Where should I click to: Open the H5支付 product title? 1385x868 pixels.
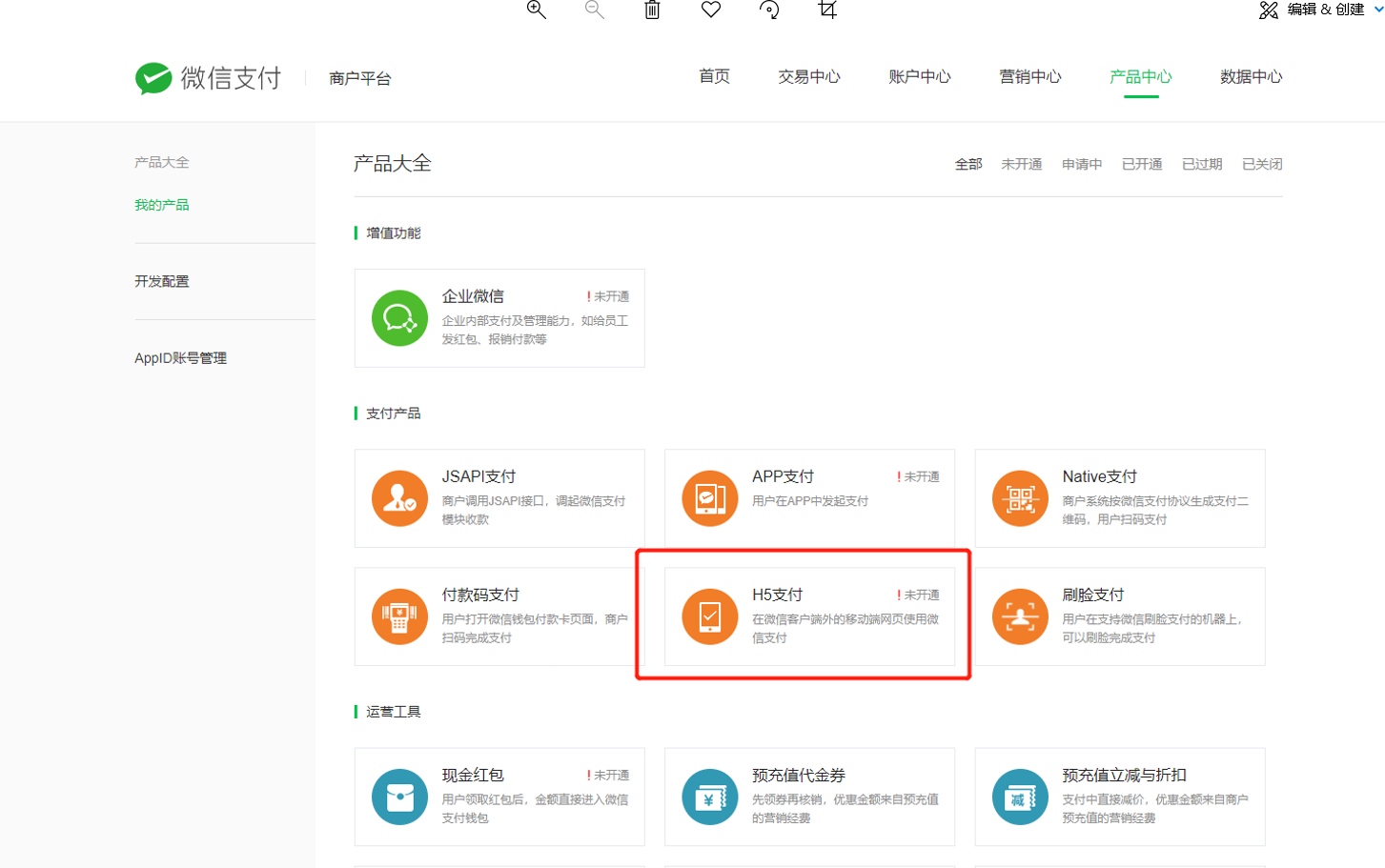coord(778,595)
